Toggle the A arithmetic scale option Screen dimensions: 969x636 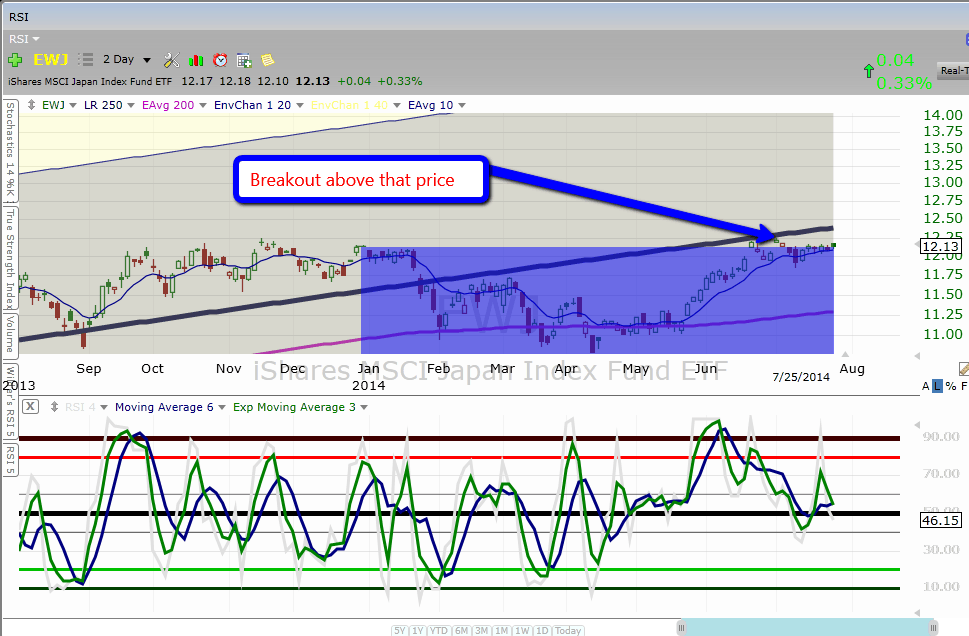pos(925,386)
